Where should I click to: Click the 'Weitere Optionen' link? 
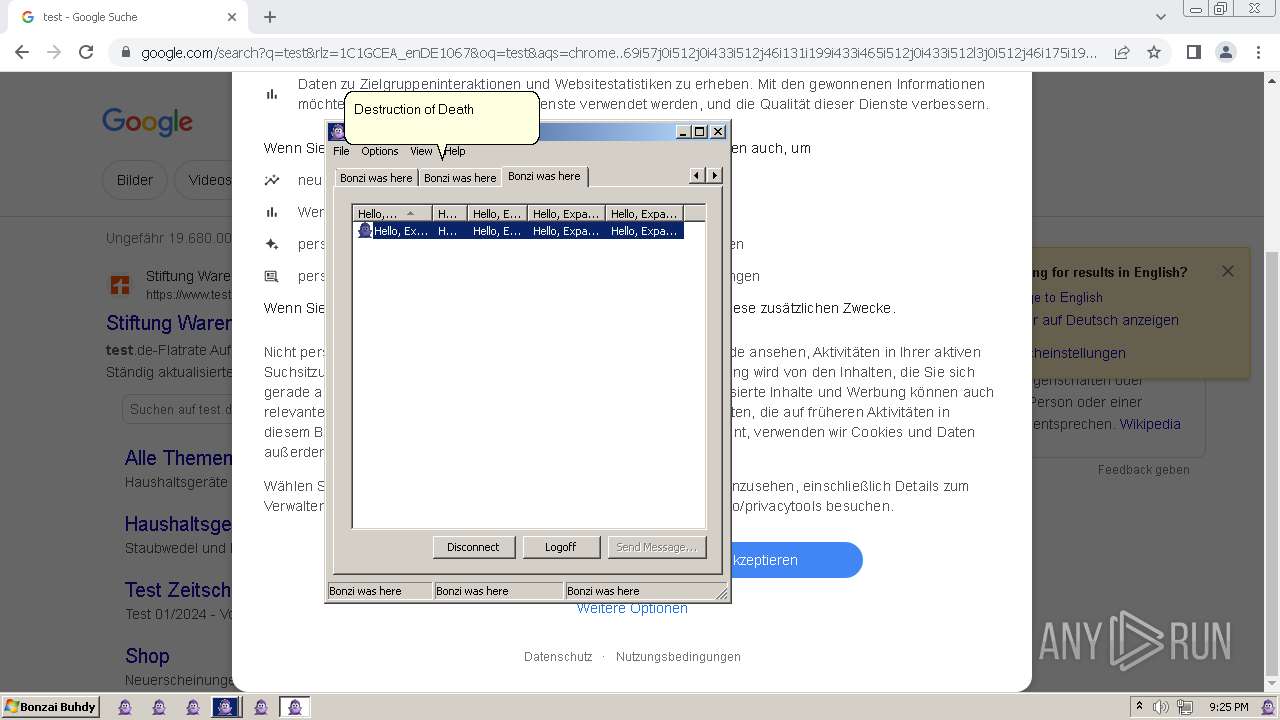pos(632,608)
